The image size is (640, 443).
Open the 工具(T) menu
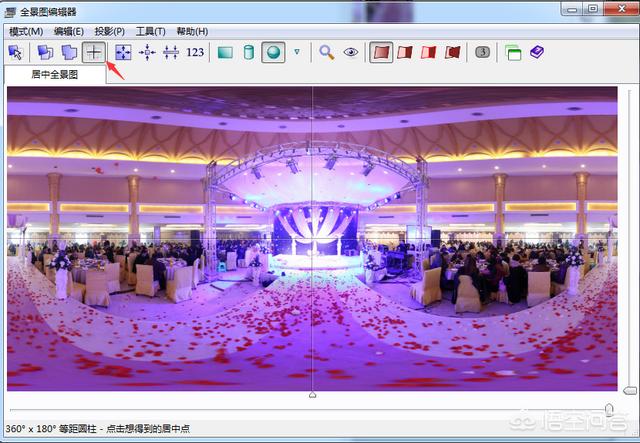coord(151,31)
